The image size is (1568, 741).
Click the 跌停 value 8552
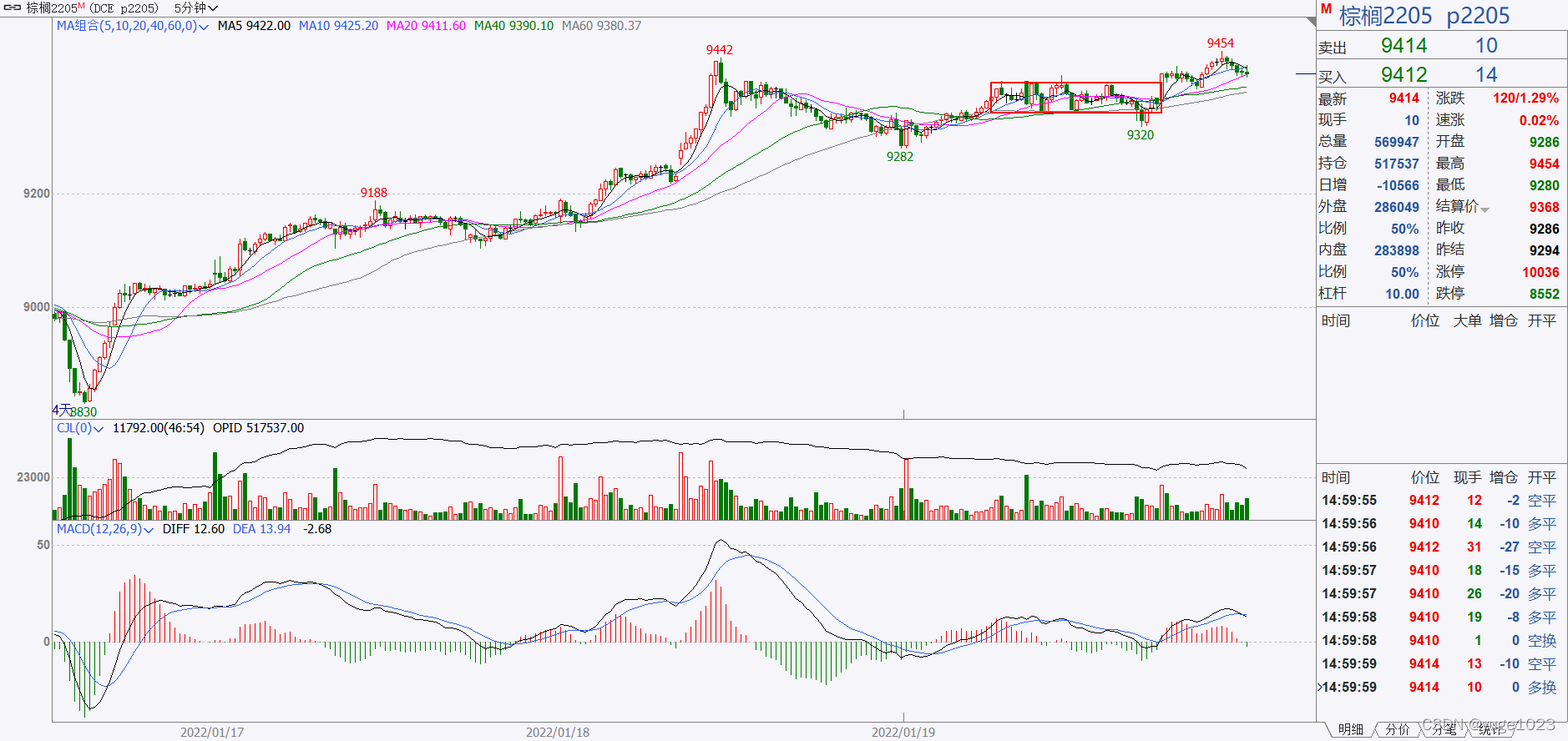click(1544, 295)
